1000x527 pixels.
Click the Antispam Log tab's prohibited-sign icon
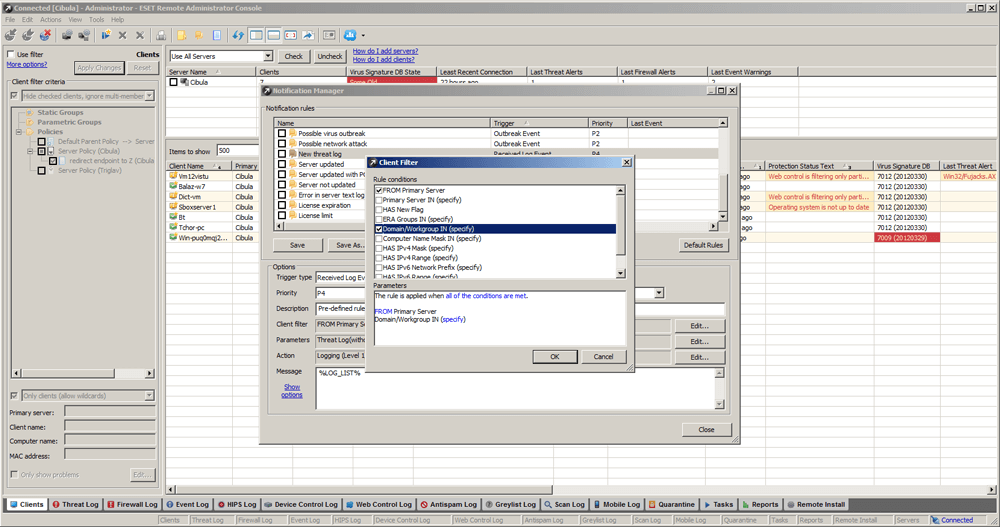pos(424,505)
